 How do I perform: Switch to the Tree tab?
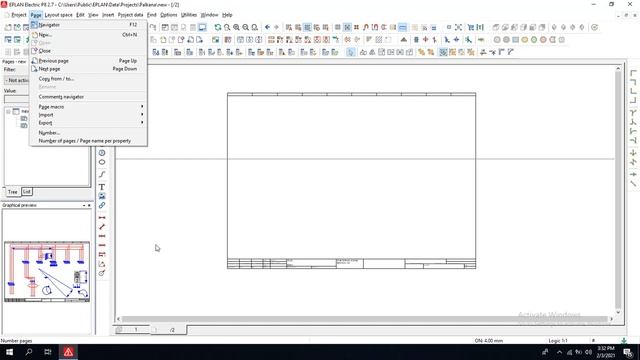13,192
